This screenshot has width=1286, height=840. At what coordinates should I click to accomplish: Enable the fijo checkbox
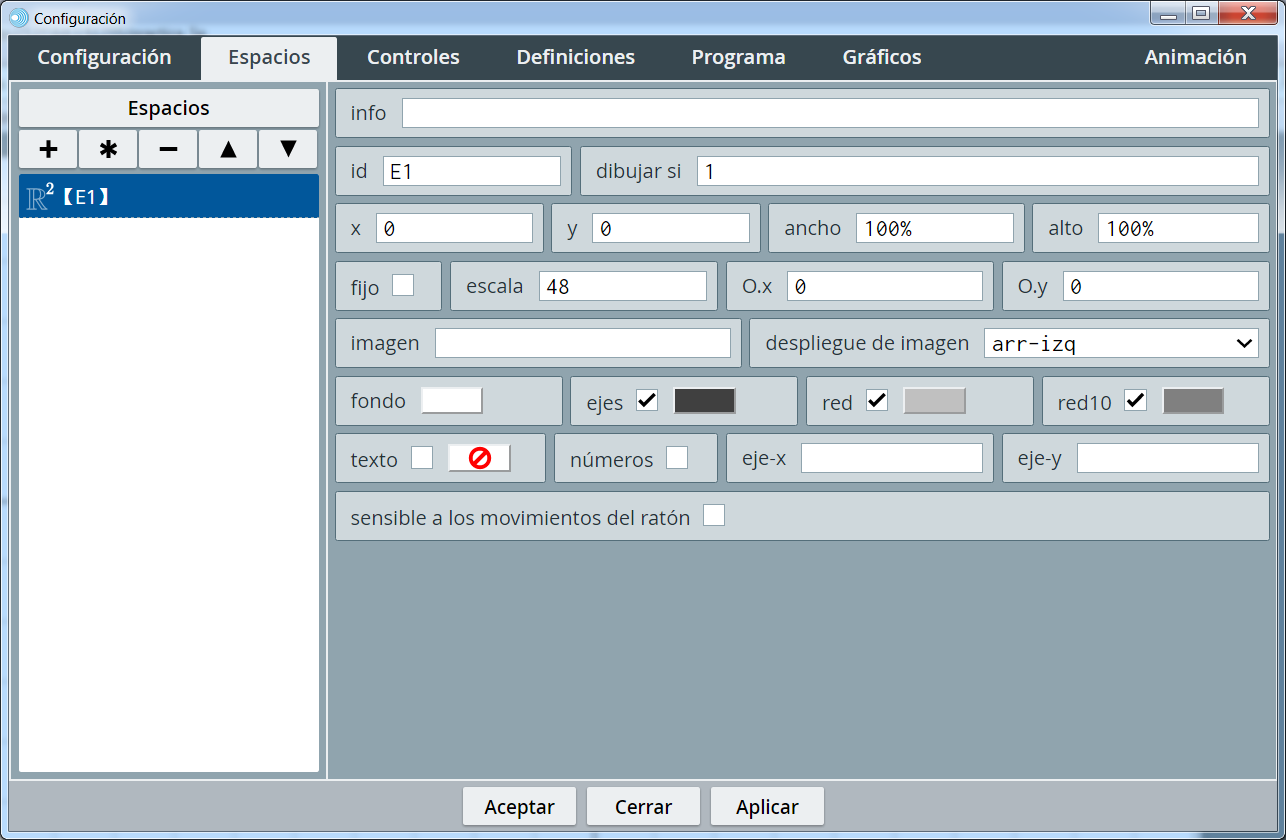[403, 286]
